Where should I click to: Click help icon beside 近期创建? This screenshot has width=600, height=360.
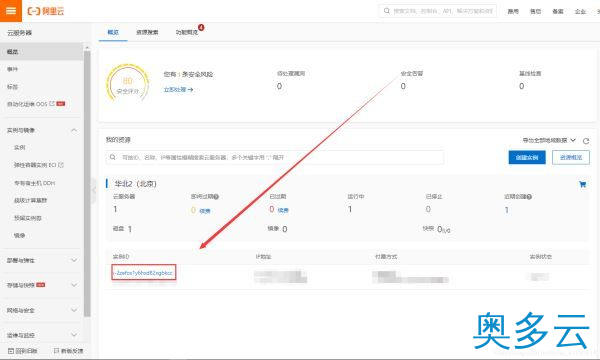[529, 197]
